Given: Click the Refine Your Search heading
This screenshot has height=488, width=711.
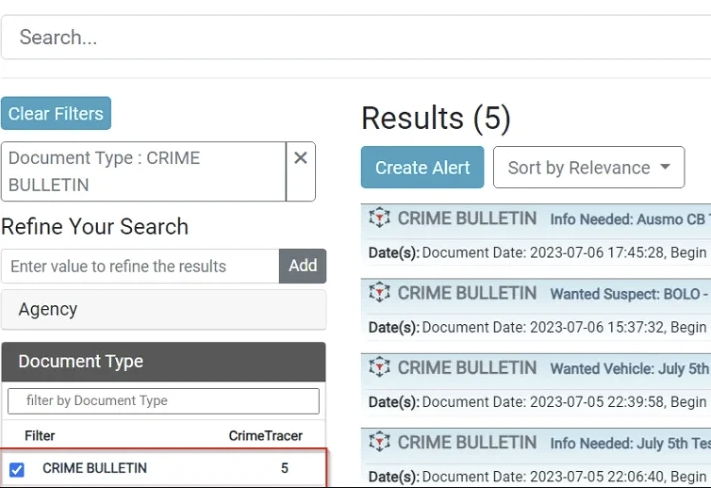Looking at the screenshot, I should [x=95, y=226].
